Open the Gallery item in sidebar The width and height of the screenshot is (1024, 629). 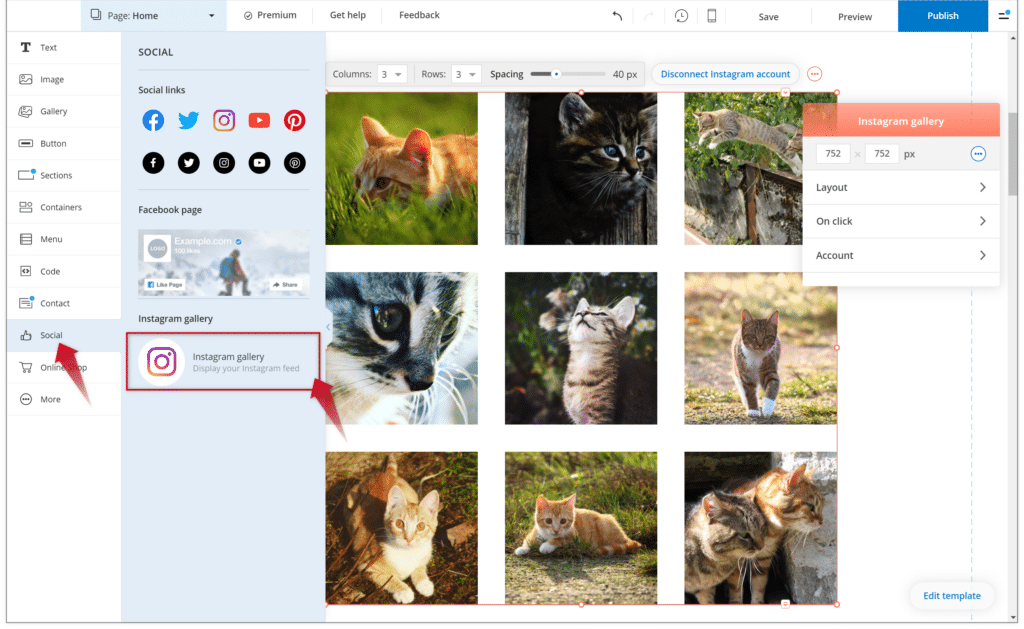point(53,112)
